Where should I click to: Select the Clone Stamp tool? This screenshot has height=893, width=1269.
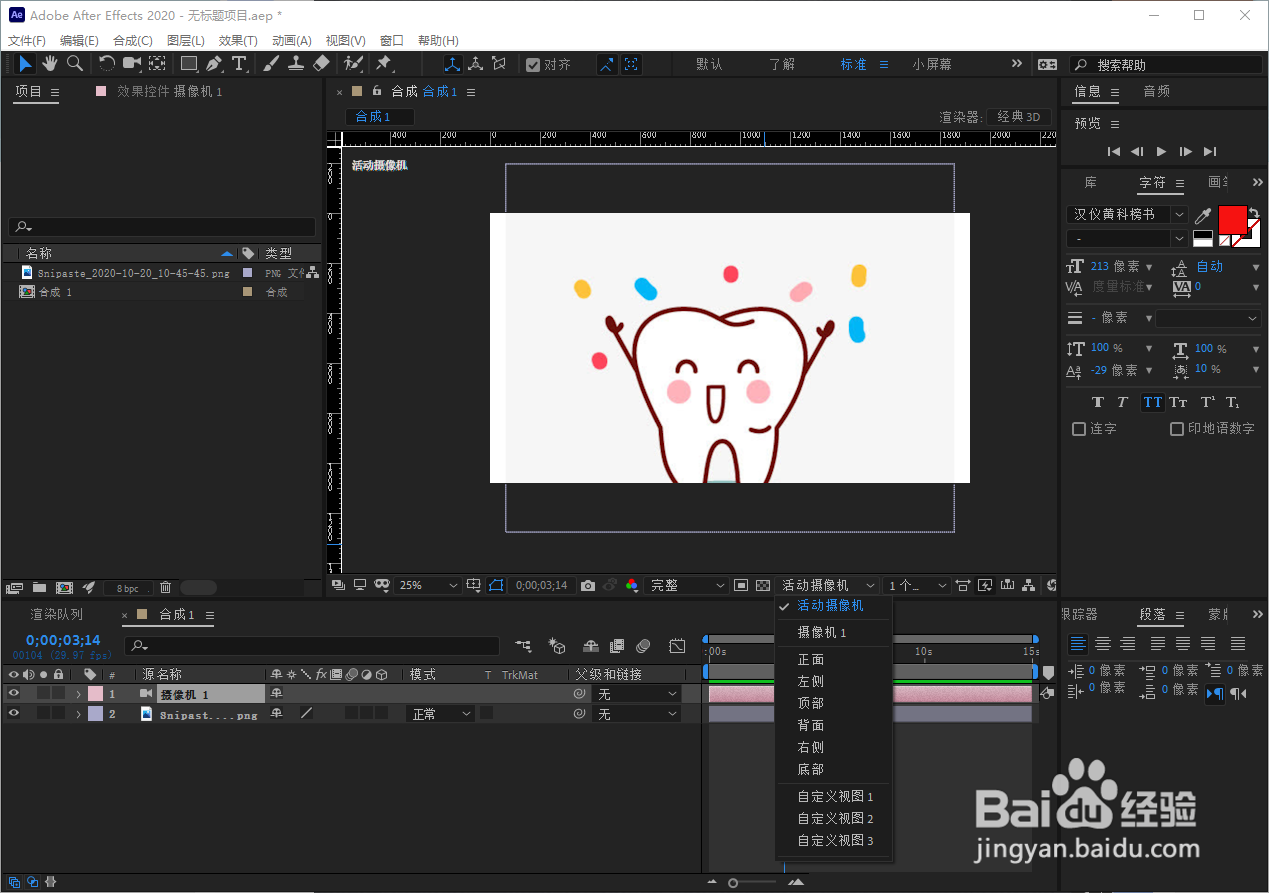click(x=296, y=64)
